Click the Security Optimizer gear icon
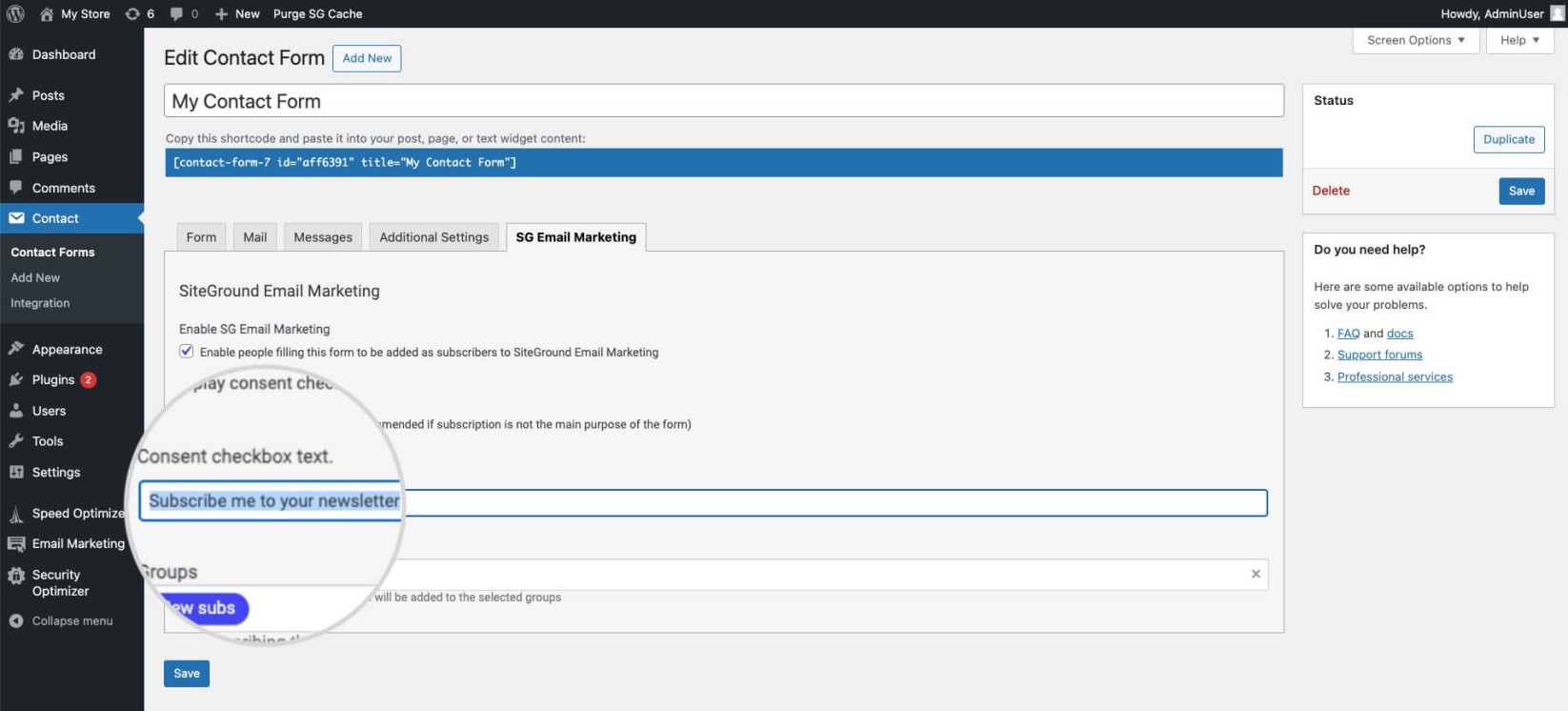1568x711 pixels. (16, 576)
